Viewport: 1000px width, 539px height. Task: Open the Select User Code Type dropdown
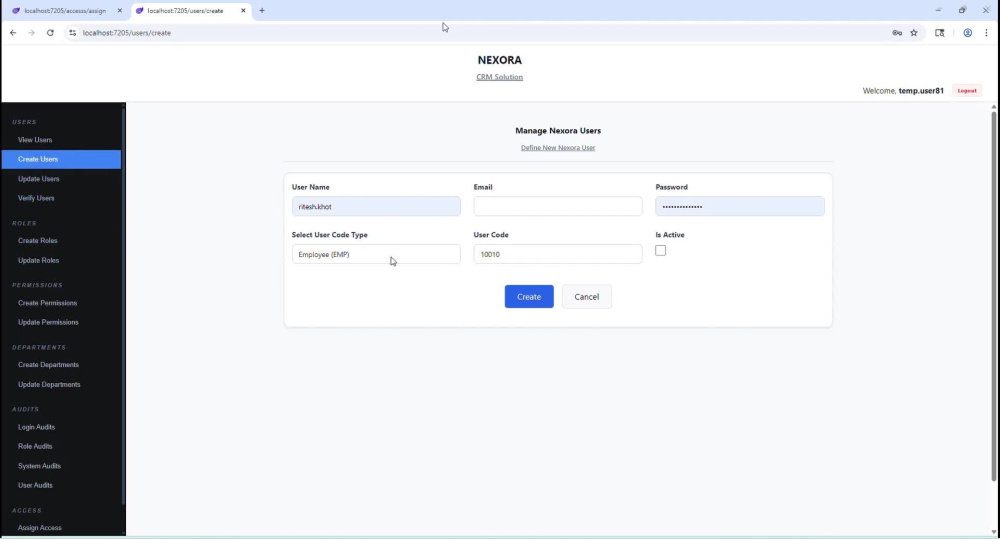point(376,254)
